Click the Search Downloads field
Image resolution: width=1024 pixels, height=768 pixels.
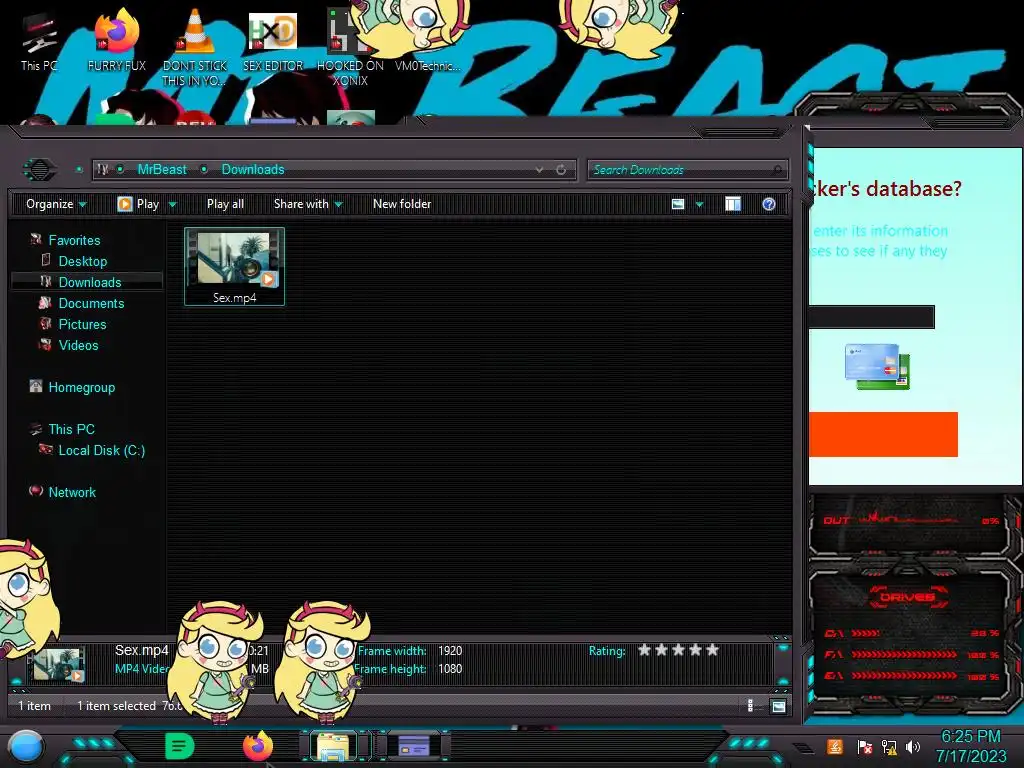pos(687,170)
